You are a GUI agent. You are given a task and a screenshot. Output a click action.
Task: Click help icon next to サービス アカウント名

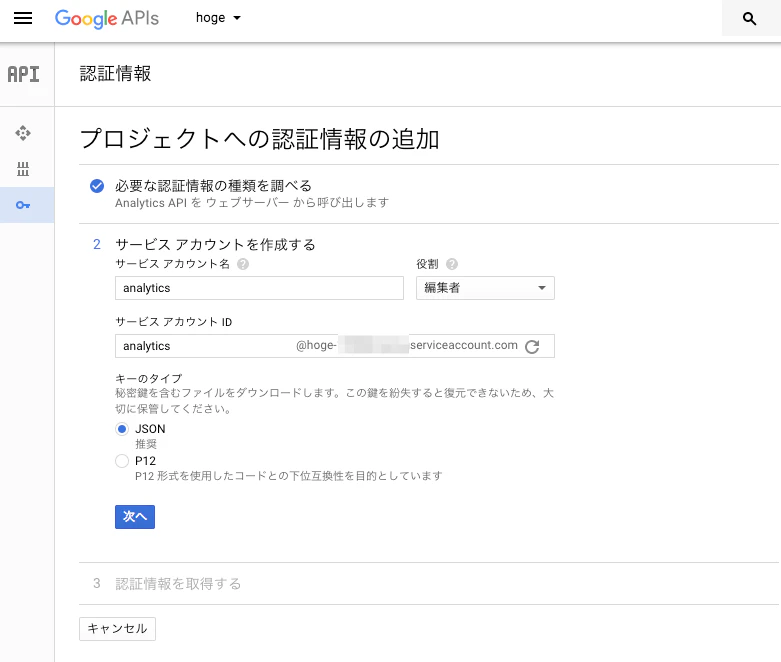(243, 264)
